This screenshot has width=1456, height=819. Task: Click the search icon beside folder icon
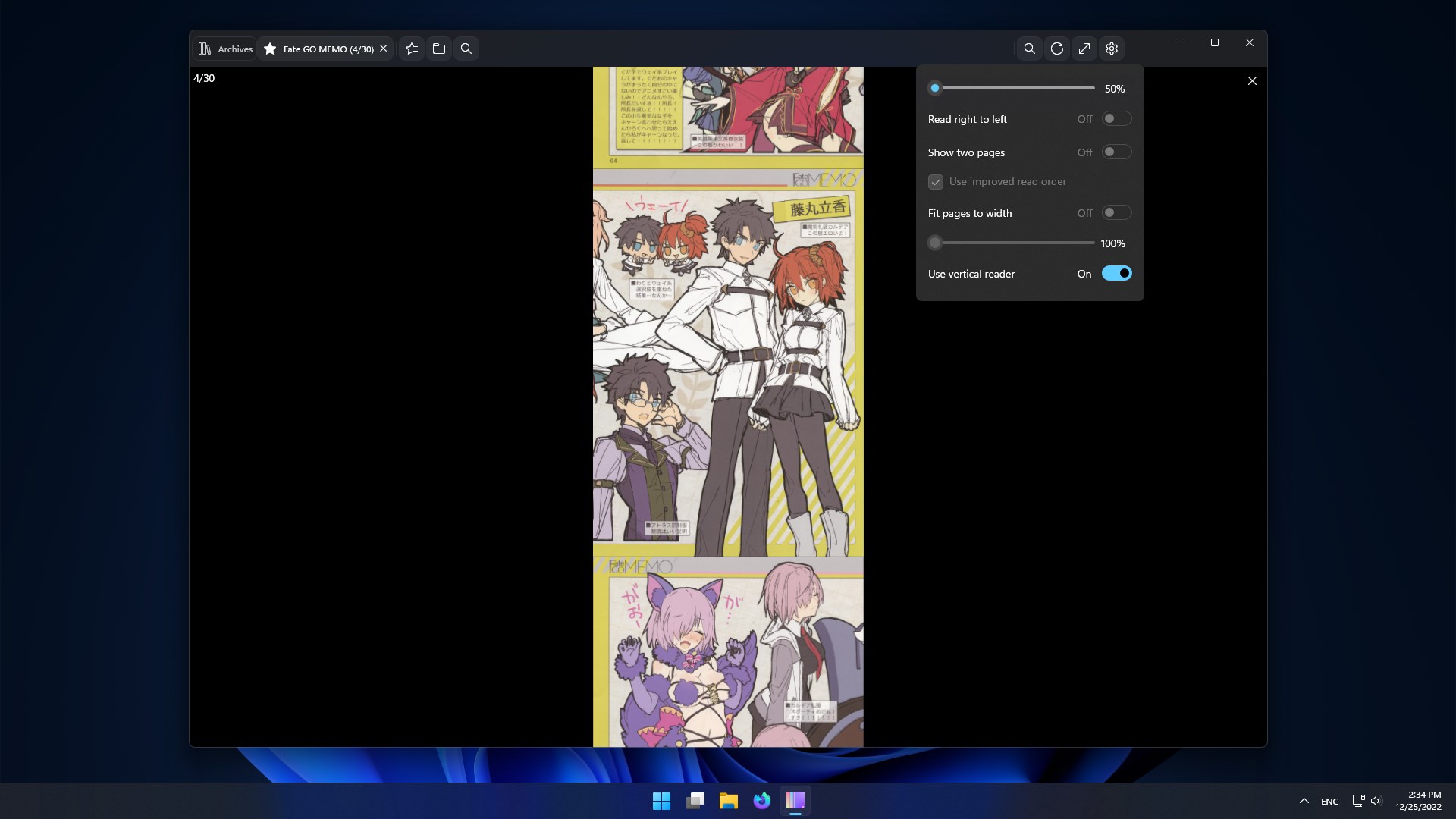(x=466, y=49)
